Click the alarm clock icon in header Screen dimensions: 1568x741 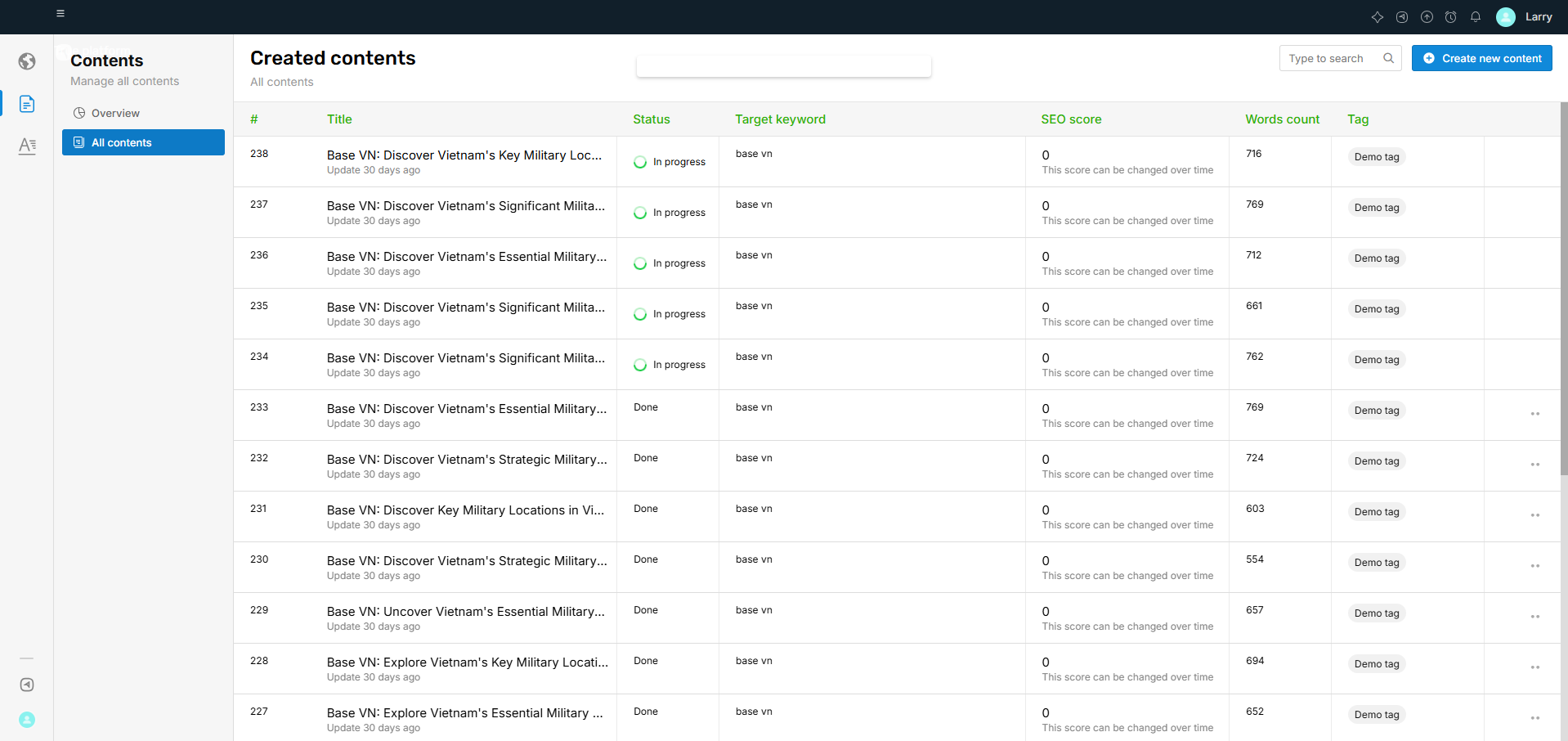1451,17
